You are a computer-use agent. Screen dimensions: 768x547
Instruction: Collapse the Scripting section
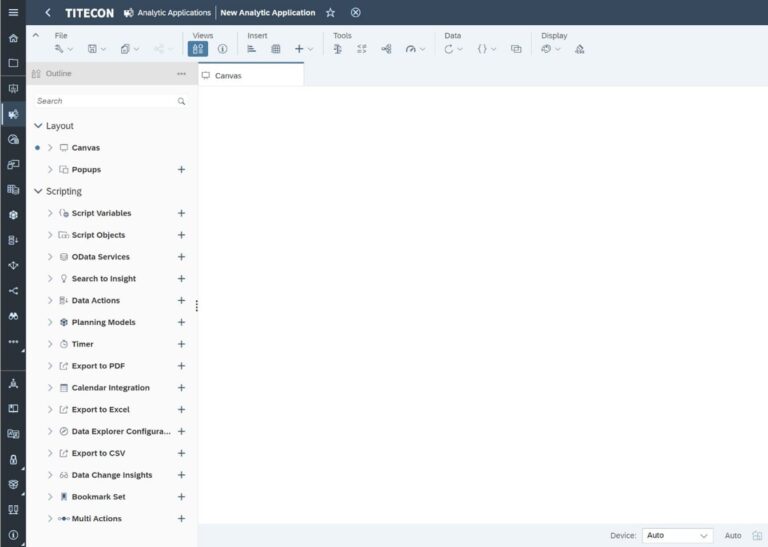(x=38, y=191)
